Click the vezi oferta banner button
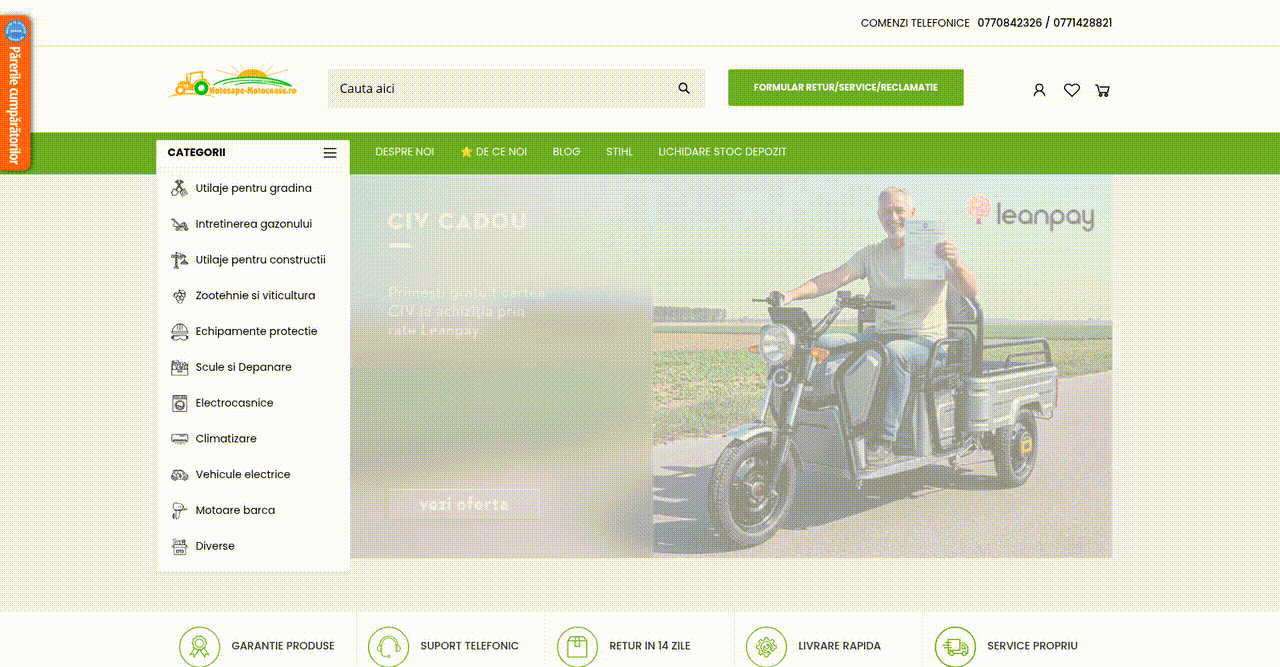This screenshot has height=667, width=1280. [464, 504]
